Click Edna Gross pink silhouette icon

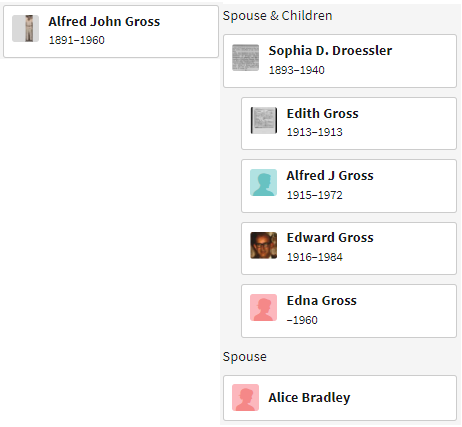(264, 308)
